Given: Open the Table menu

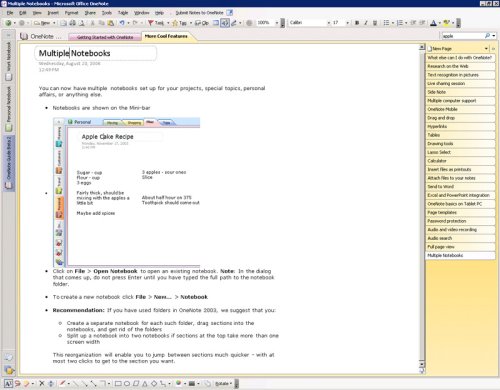Looking at the screenshot, I should pyautogui.click(x=123, y=13).
